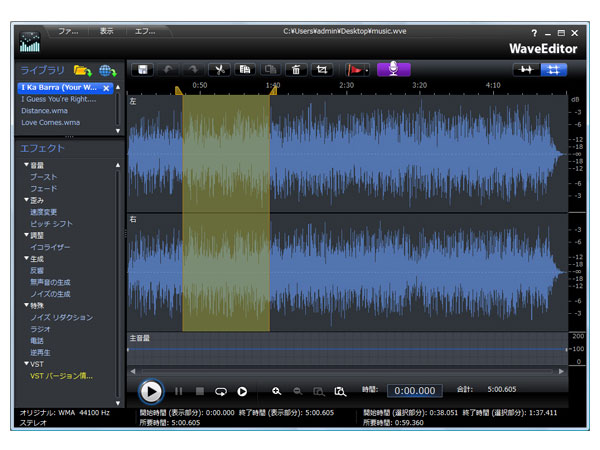Collapse the 音量 effects group
The image size is (600, 450).
click(28, 165)
